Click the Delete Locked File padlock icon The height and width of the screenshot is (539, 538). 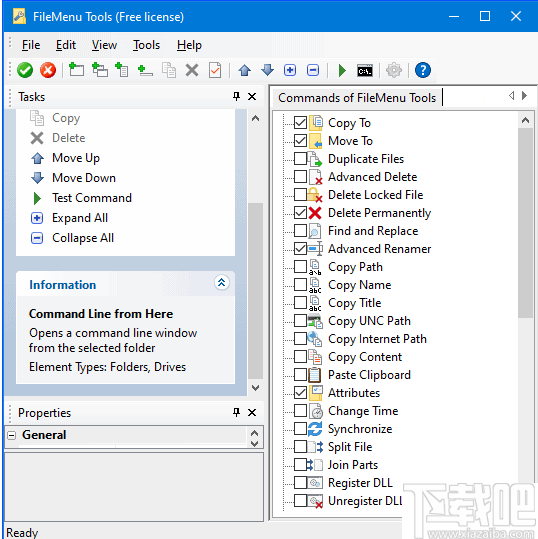(315, 195)
